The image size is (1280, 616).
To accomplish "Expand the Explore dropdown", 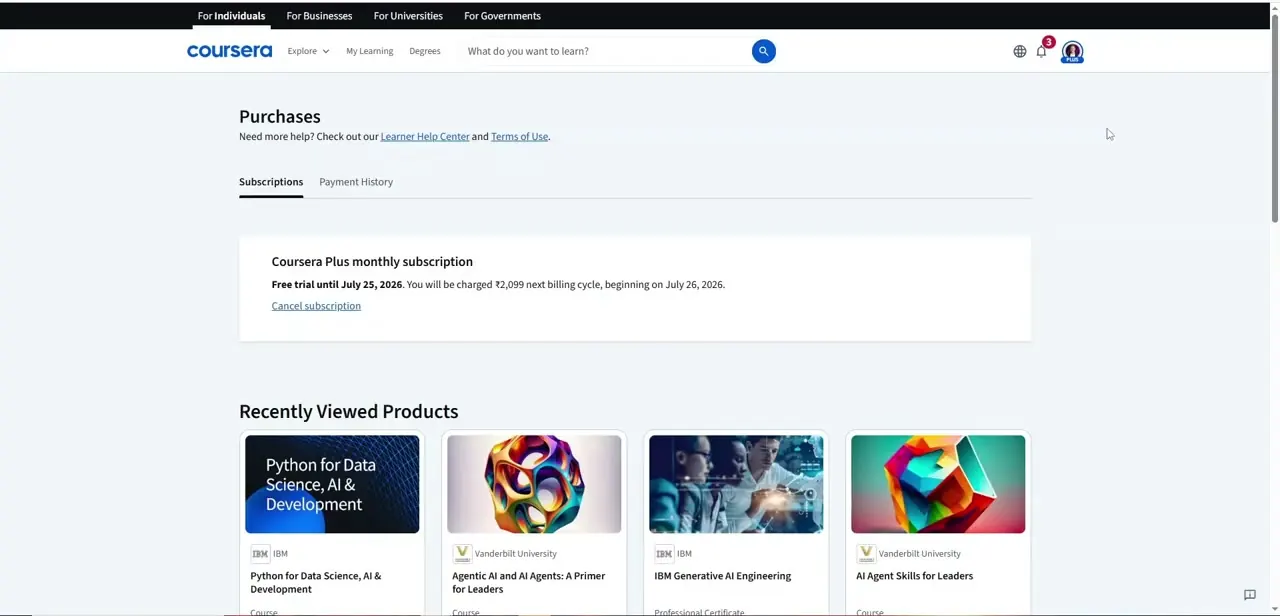I will click(308, 51).
